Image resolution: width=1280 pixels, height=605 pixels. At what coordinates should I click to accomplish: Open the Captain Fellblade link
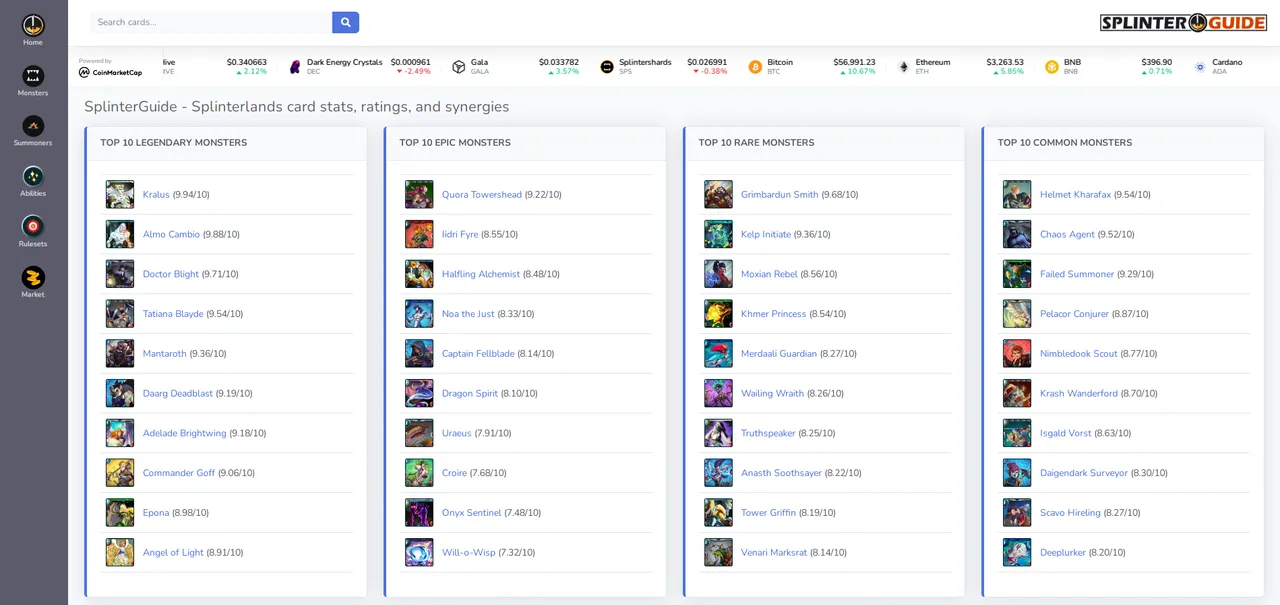(x=478, y=354)
